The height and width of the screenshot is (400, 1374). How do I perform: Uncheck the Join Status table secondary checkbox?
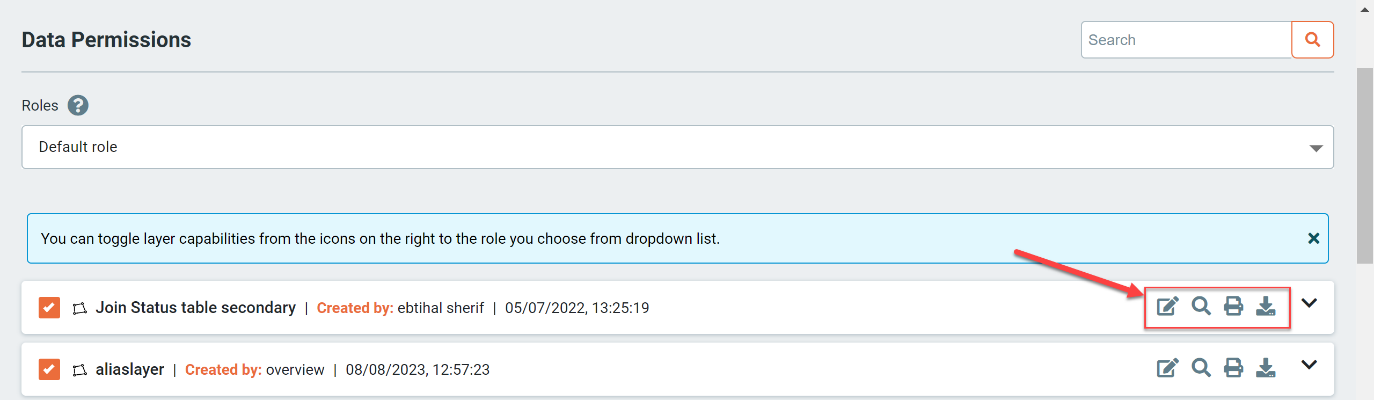tap(50, 308)
